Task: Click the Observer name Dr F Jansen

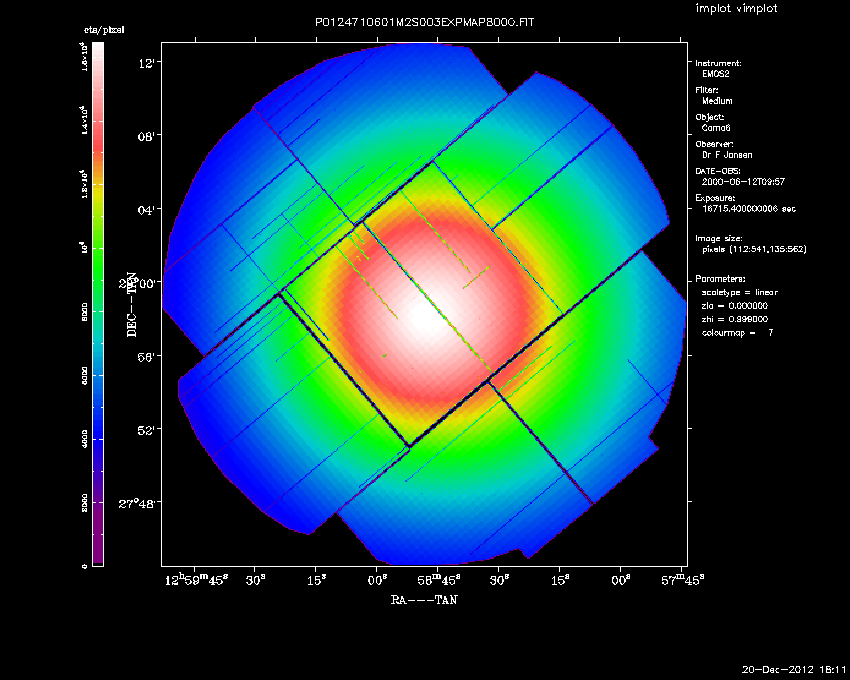Action: (727, 155)
